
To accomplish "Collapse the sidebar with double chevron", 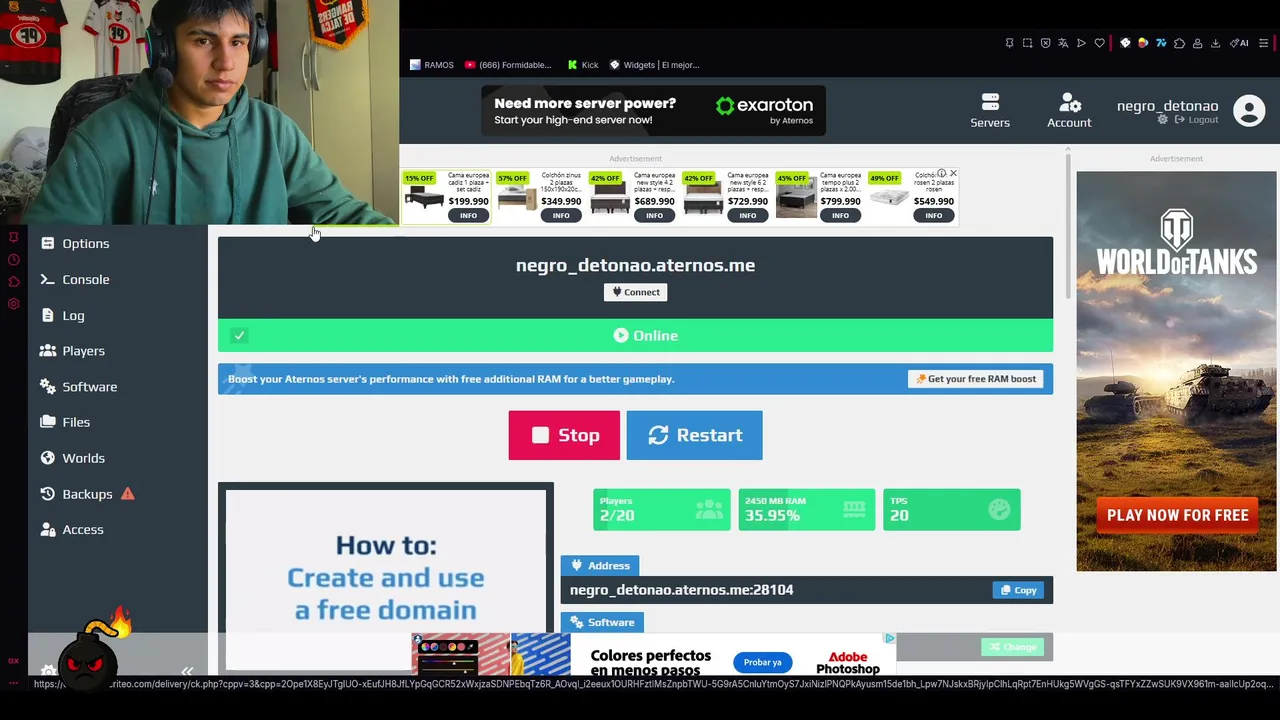I will pyautogui.click(x=187, y=671).
